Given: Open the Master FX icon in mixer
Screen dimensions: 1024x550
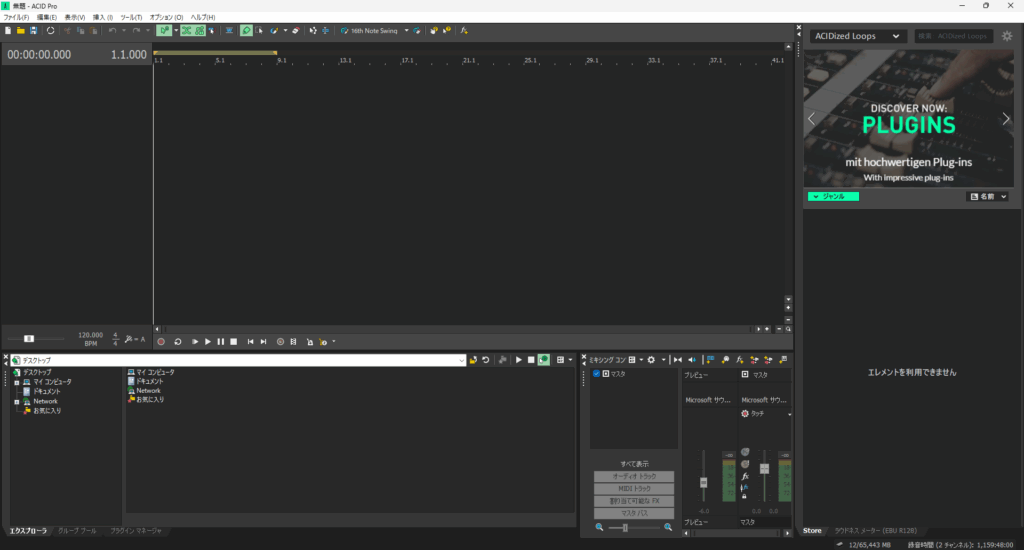Looking at the screenshot, I should point(746,477).
